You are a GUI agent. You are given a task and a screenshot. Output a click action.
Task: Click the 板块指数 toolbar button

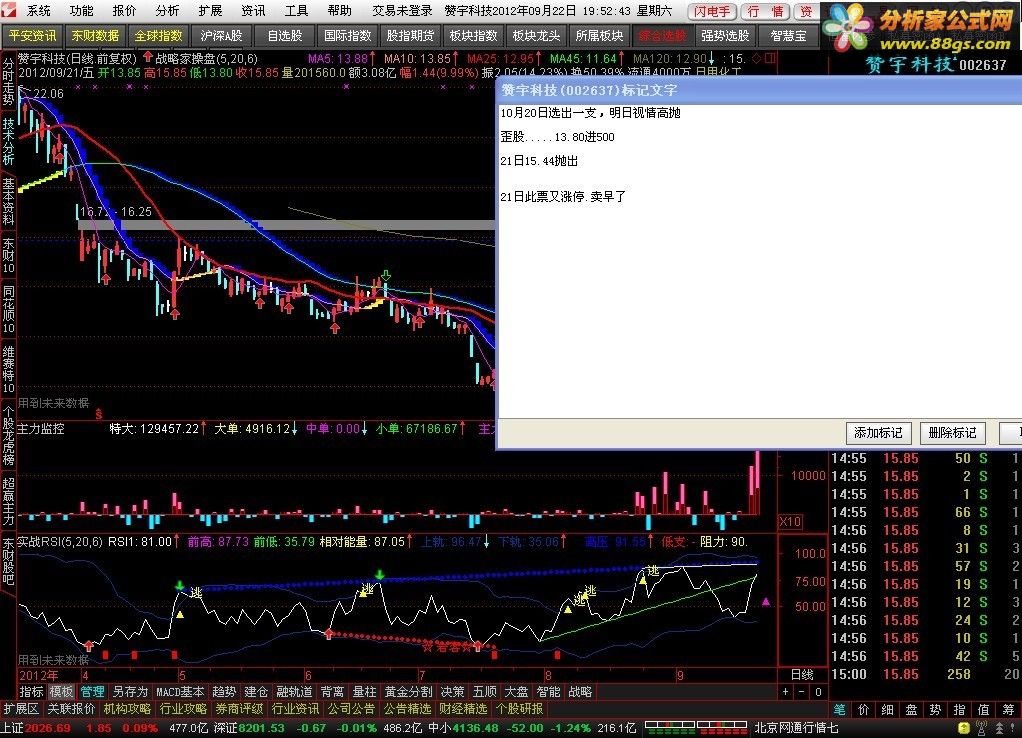point(473,36)
